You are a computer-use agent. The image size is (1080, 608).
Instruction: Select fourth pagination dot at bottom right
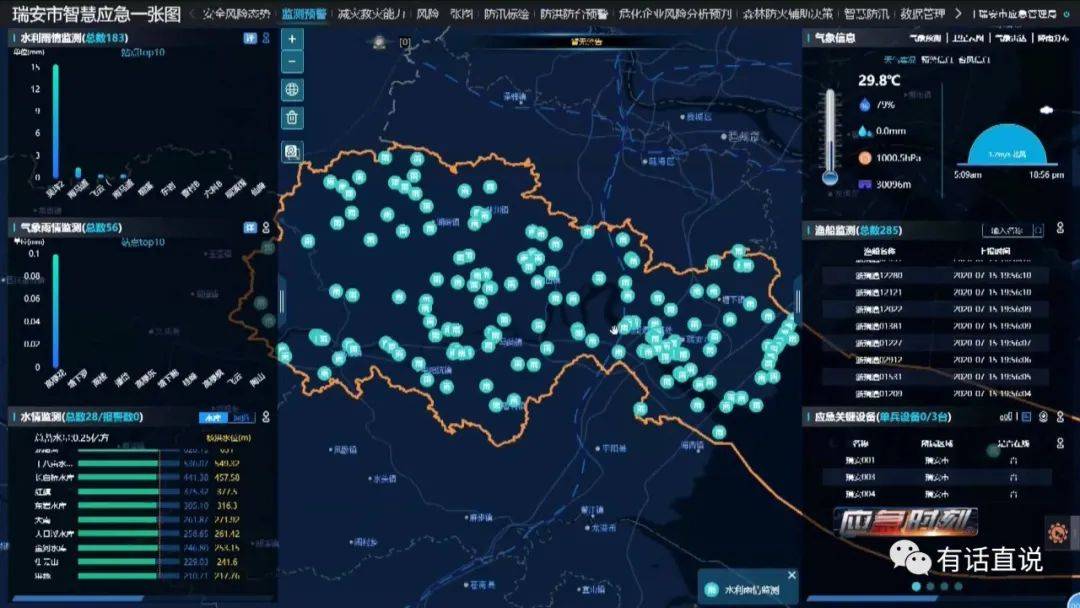(x=958, y=587)
